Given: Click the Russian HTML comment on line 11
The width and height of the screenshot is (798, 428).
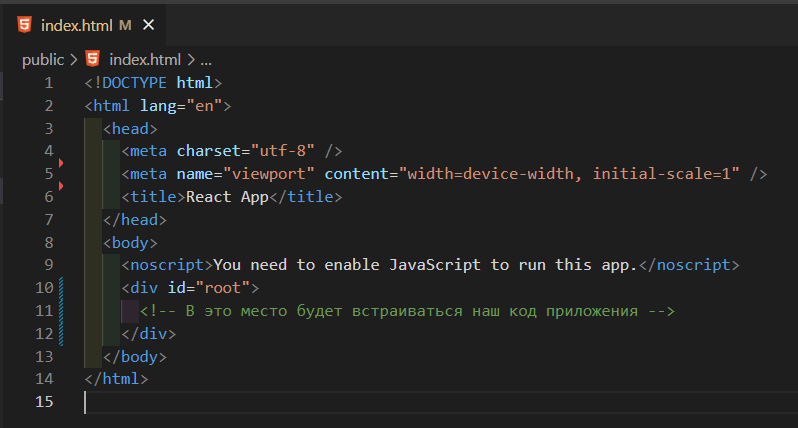Looking at the screenshot, I should pyautogui.click(x=407, y=310).
